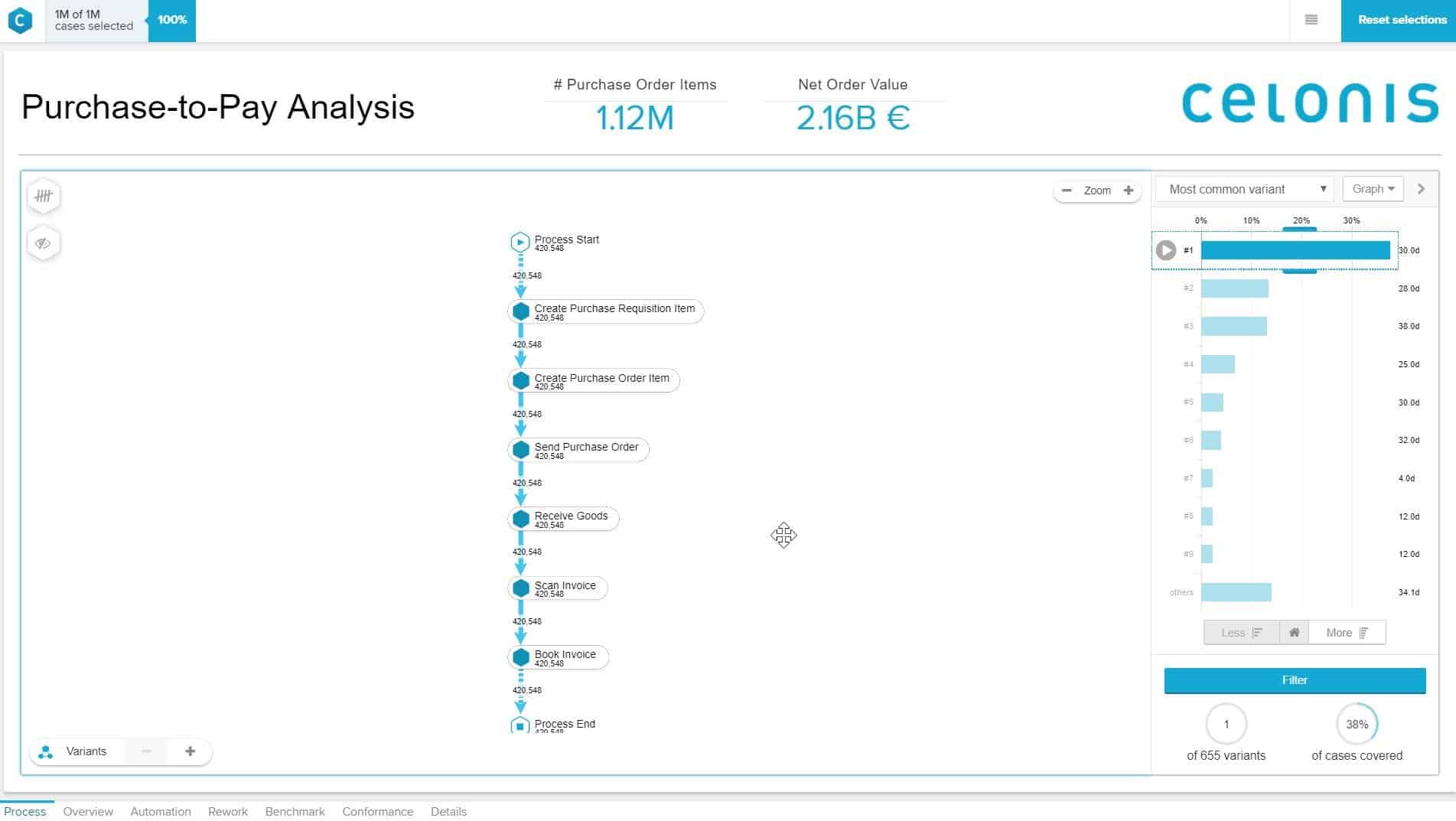Image resolution: width=1456 pixels, height=821 pixels.
Task: Switch to the Rework tab
Action: coord(228,811)
